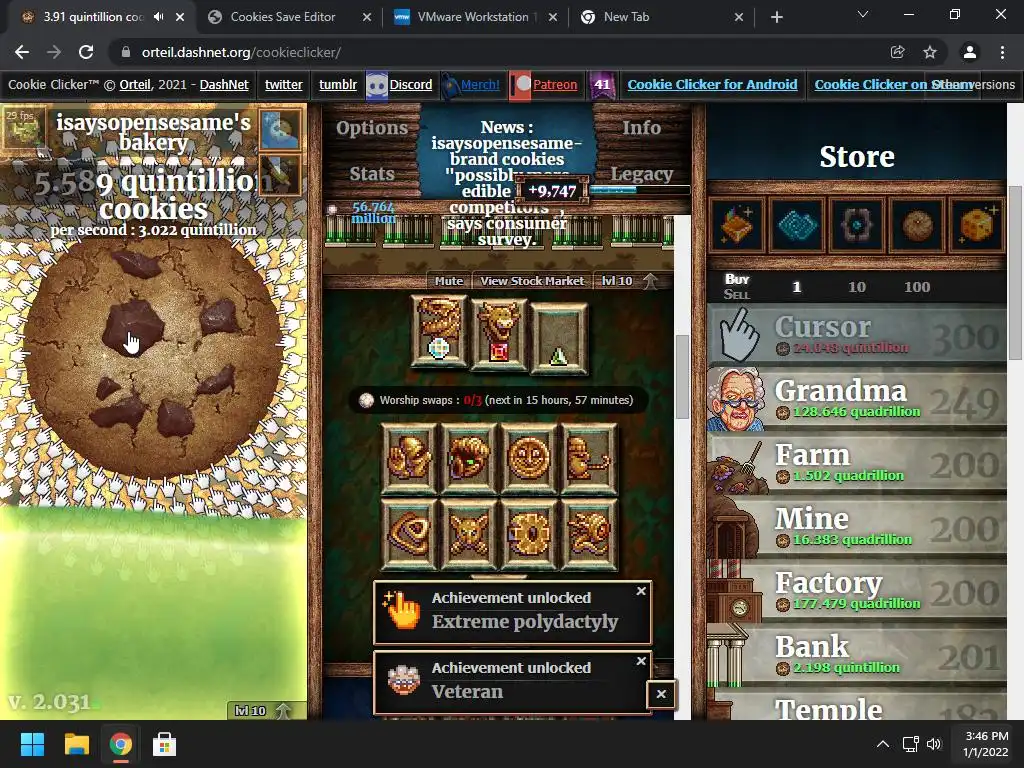
Task: Click the address bar URL field
Action: point(496,52)
